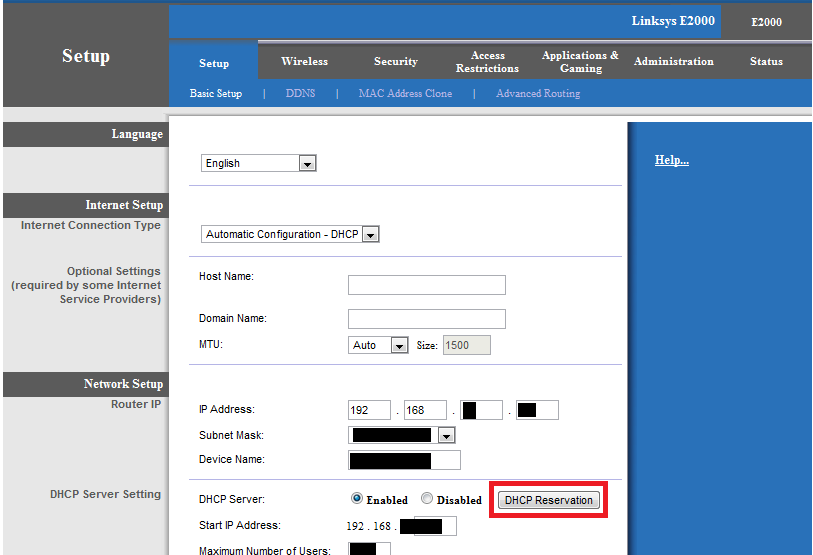Viewport: 813px width, 555px height.
Task: Expand the Internet Connection Type dropdown
Action: coord(290,234)
